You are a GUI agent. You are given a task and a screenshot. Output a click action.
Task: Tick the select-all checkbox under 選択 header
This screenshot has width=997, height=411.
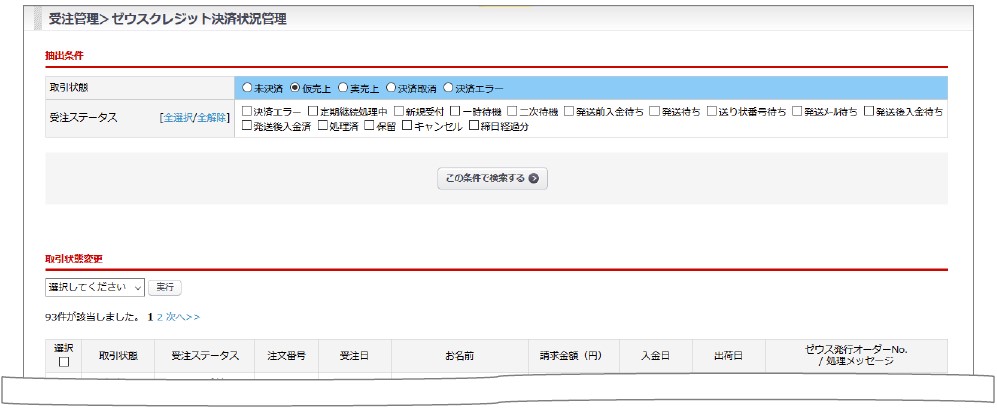pos(64,363)
